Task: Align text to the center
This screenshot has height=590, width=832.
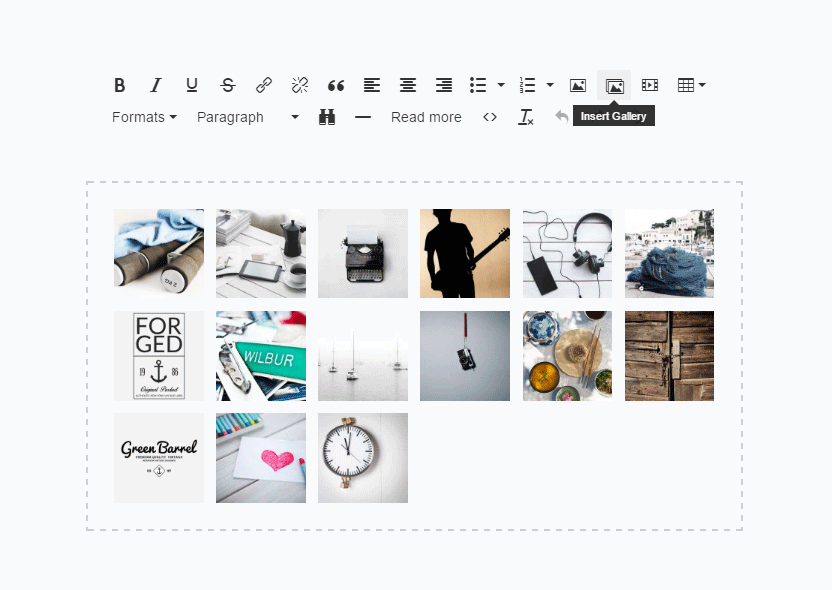Action: coord(407,85)
